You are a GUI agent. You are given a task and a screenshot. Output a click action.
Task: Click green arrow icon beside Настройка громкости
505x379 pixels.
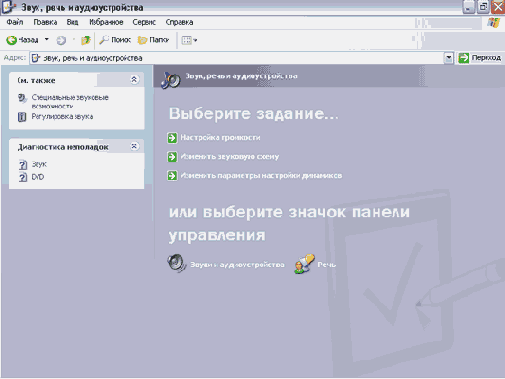click(x=172, y=138)
